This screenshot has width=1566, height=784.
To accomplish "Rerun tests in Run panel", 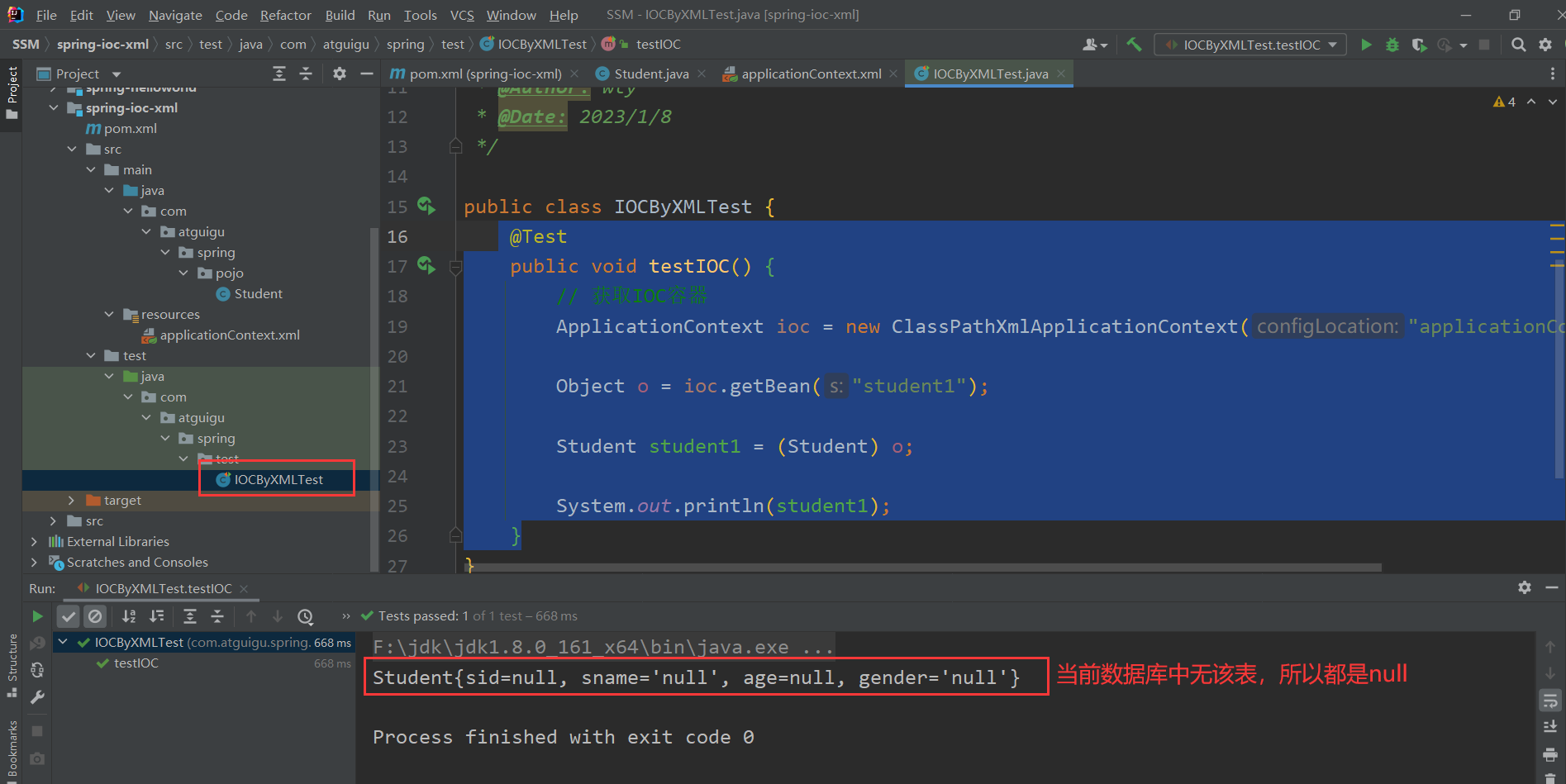I will click(37, 616).
